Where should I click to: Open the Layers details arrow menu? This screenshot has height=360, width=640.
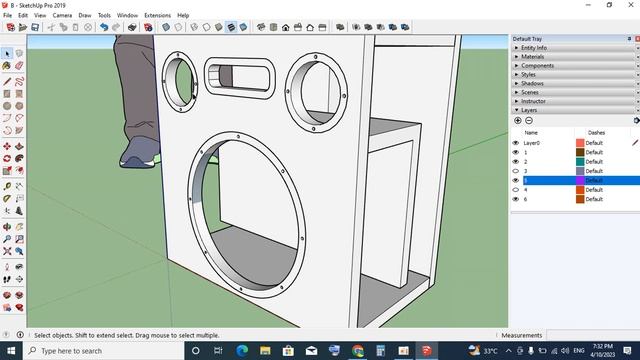(636, 120)
